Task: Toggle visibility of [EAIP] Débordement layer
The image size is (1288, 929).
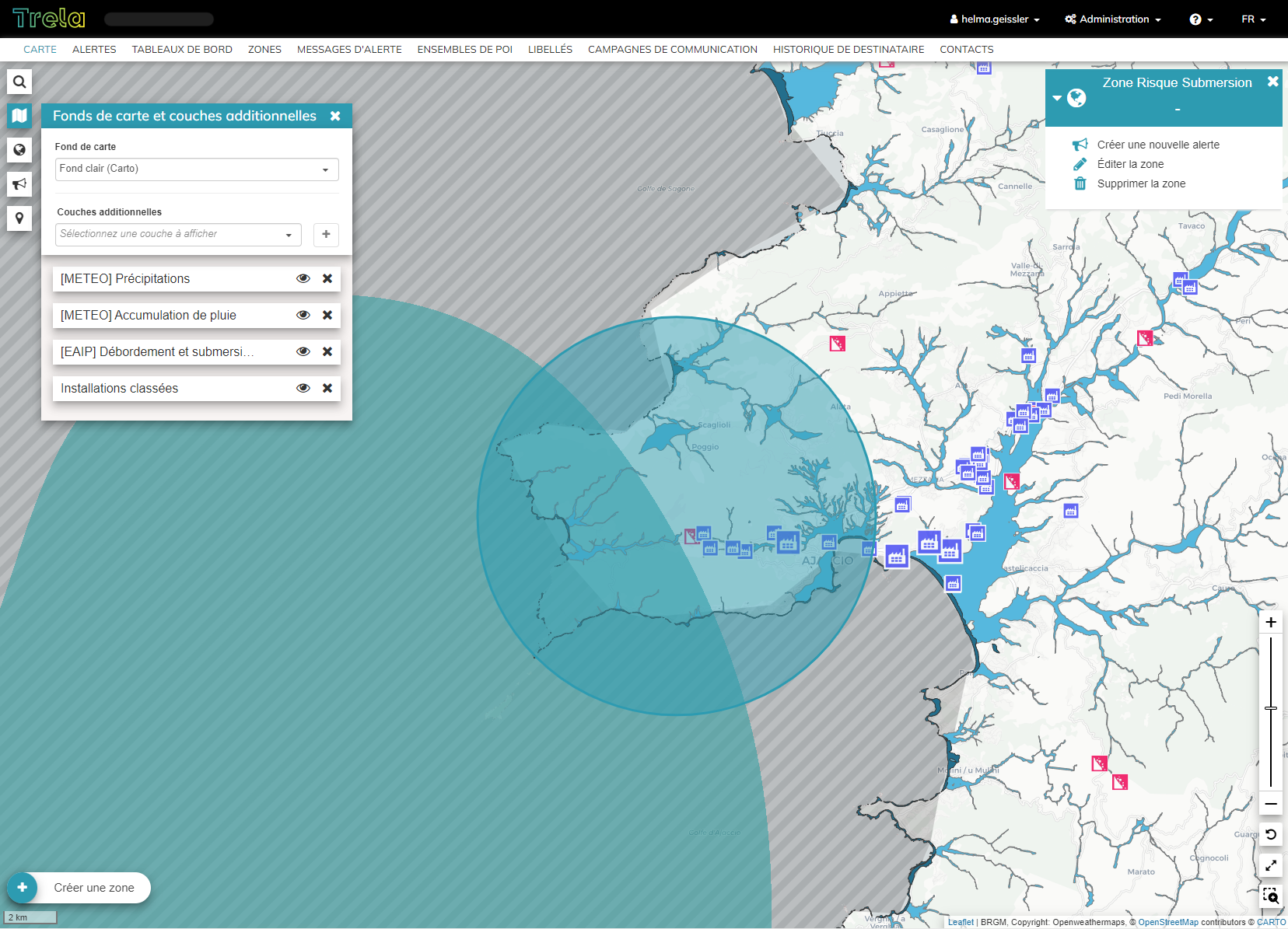Action: [x=303, y=351]
